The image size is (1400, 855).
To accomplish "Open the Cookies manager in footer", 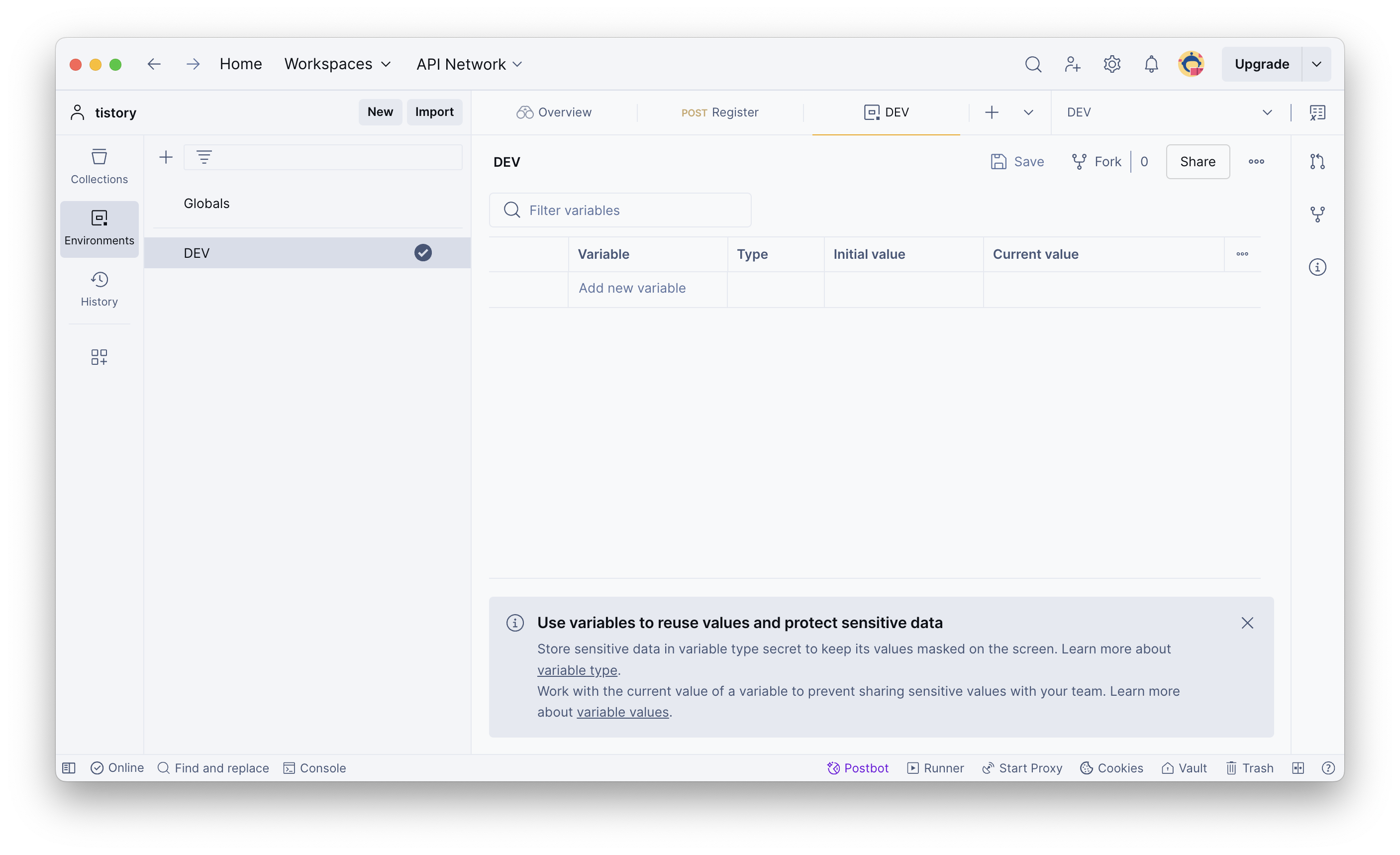I will (1111, 768).
